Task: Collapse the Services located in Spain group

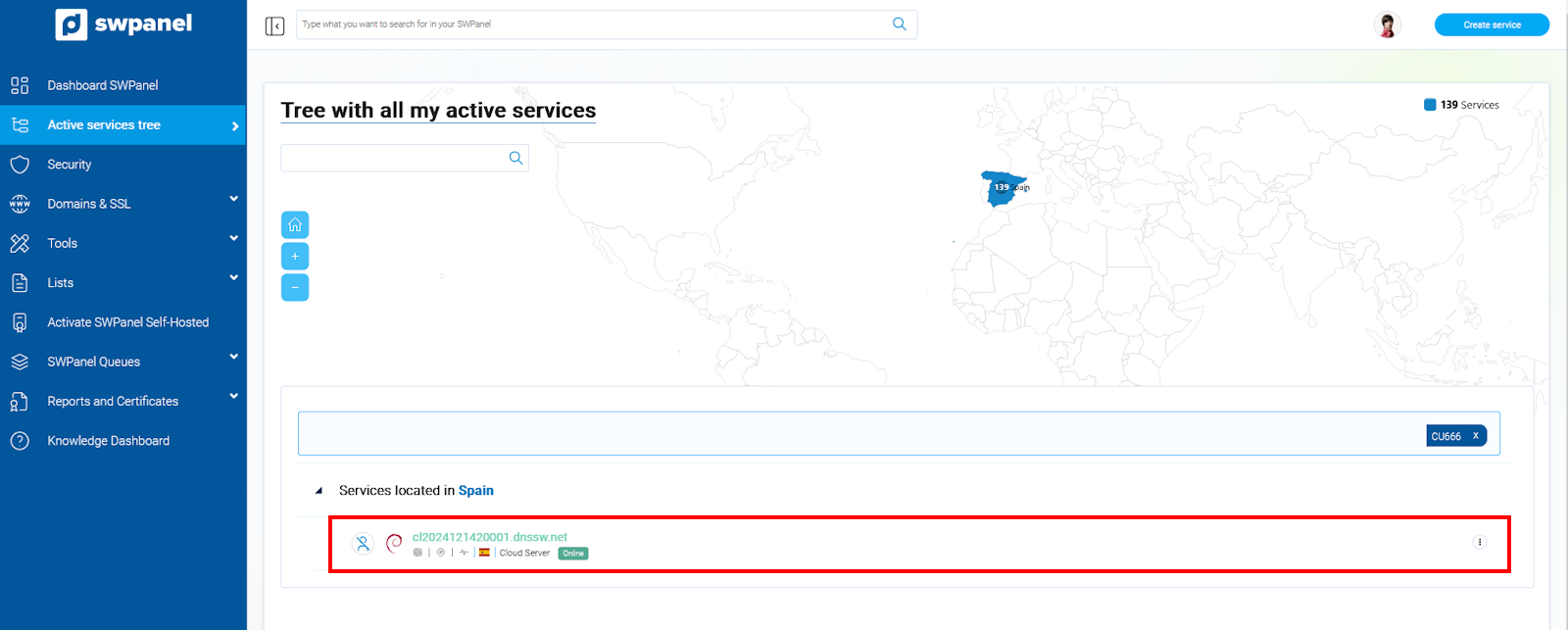Action: pyautogui.click(x=318, y=491)
